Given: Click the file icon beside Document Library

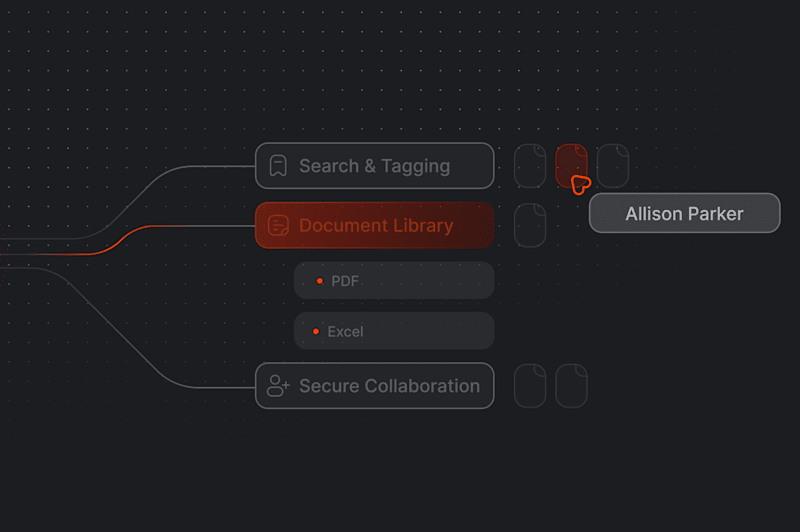Looking at the screenshot, I should pos(530,225).
